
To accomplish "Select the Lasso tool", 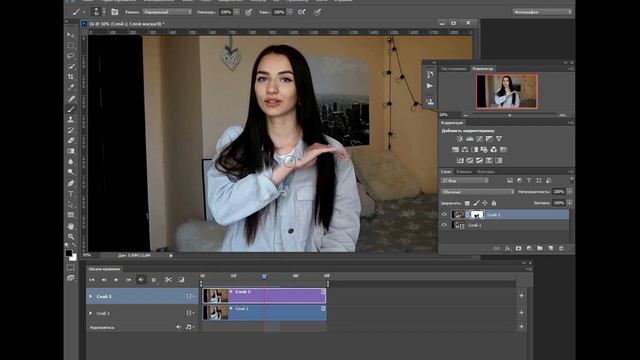I will [71, 56].
